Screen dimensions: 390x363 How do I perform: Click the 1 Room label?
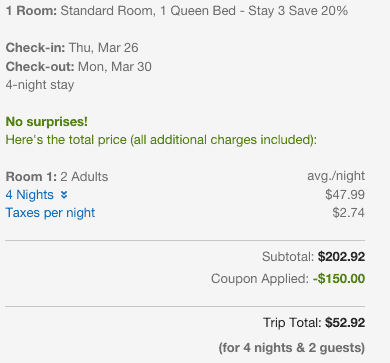[31, 11]
